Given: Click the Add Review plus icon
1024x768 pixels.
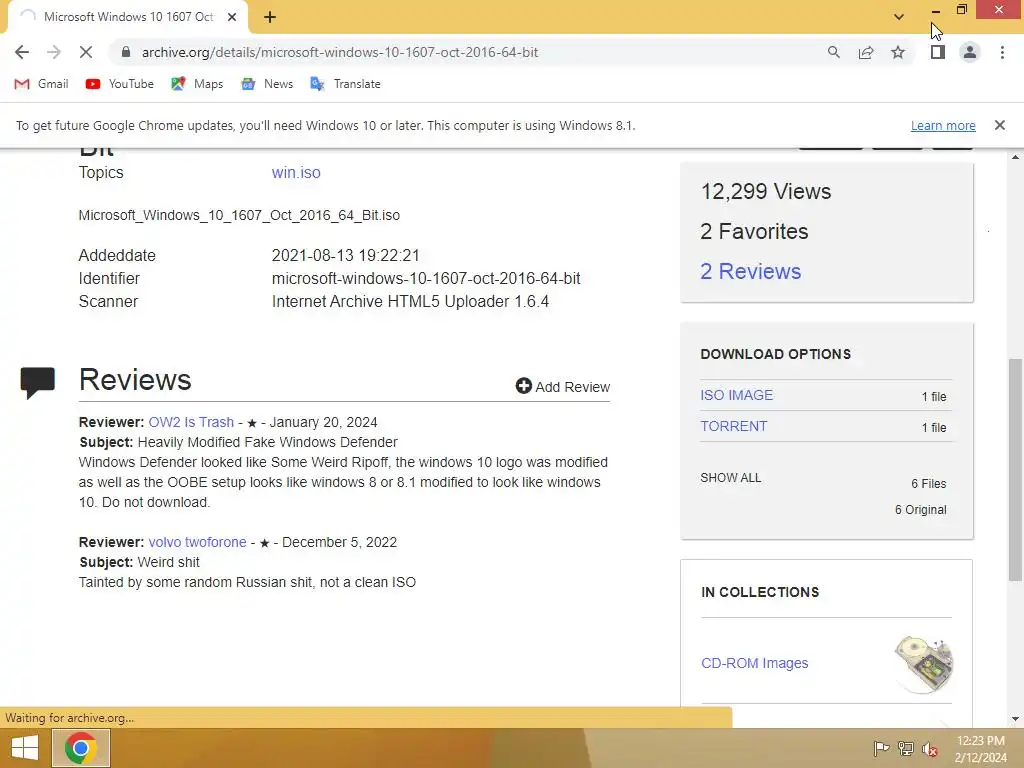Looking at the screenshot, I should point(523,386).
